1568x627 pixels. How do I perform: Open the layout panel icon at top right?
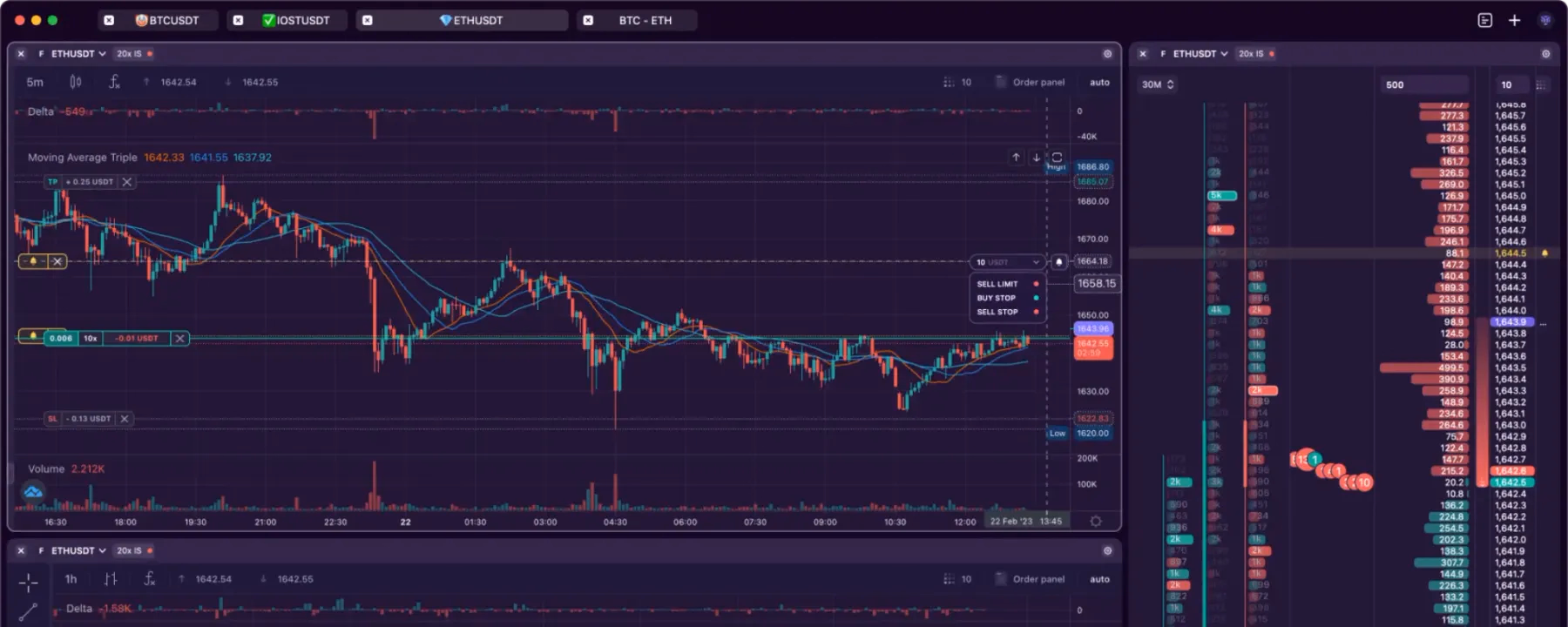(x=1485, y=20)
